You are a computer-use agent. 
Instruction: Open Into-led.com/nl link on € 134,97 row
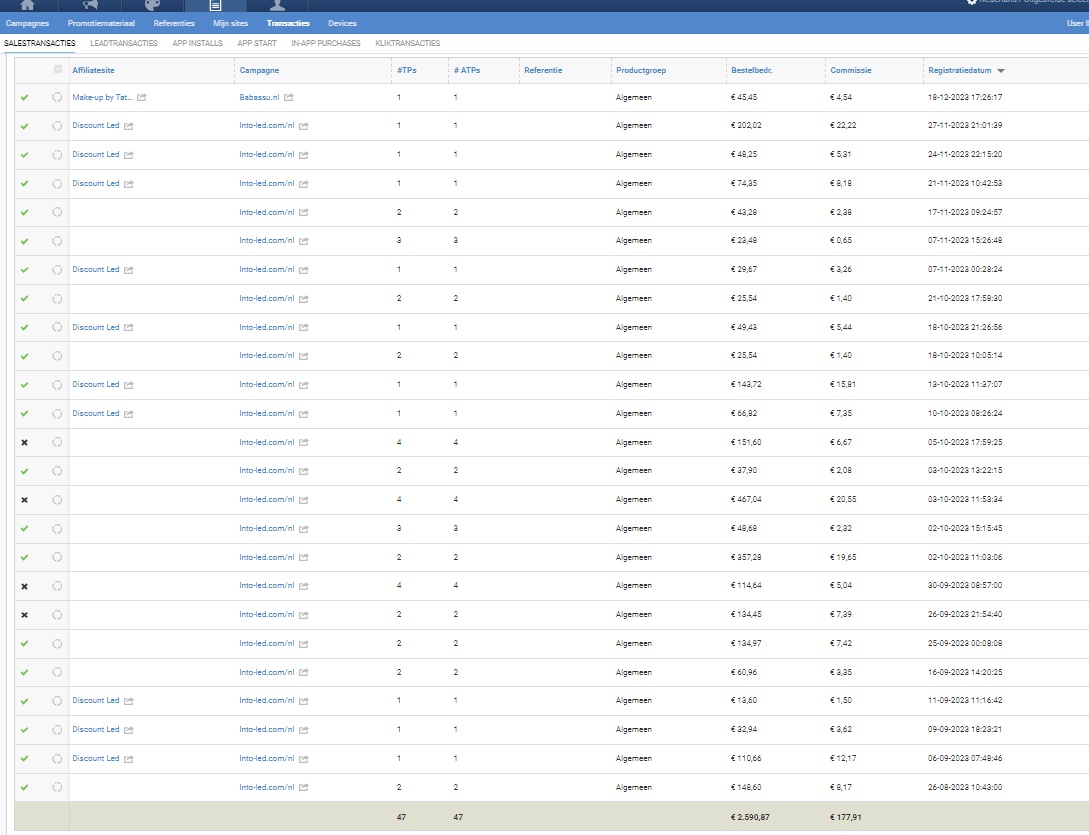pyautogui.click(x=267, y=643)
